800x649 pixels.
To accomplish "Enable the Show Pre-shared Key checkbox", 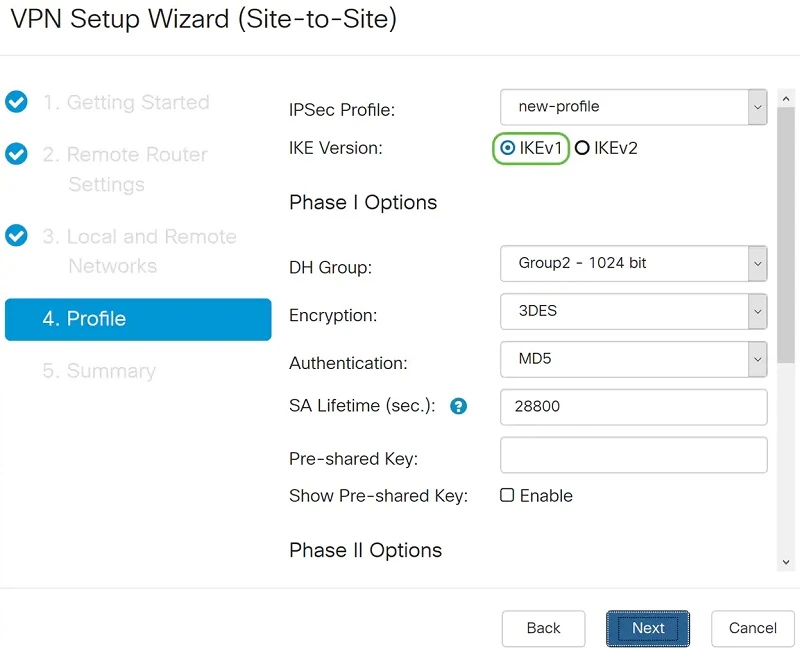I will click(x=507, y=495).
